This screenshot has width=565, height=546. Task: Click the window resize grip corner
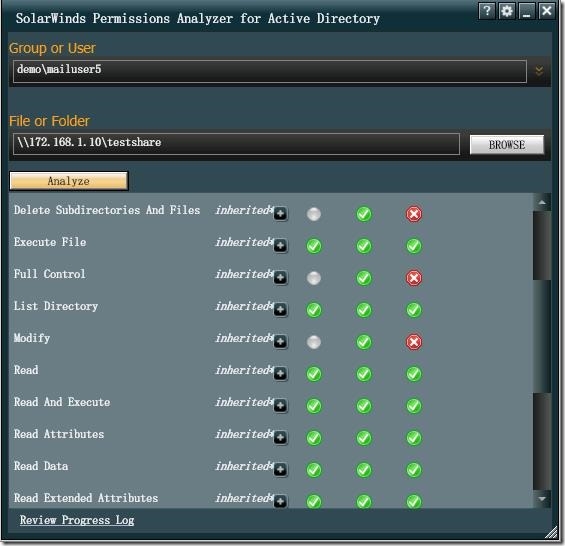pos(551,532)
